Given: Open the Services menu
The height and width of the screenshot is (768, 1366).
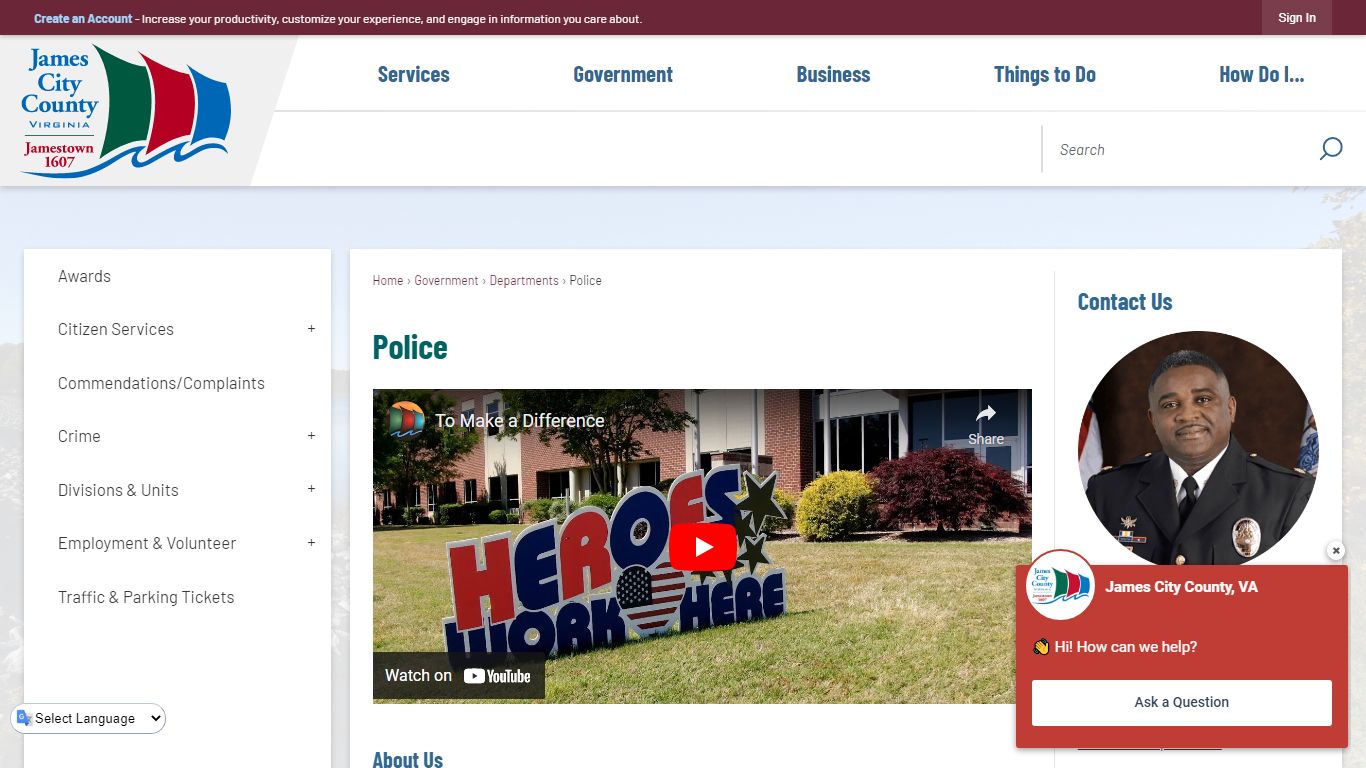Looking at the screenshot, I should (x=413, y=74).
